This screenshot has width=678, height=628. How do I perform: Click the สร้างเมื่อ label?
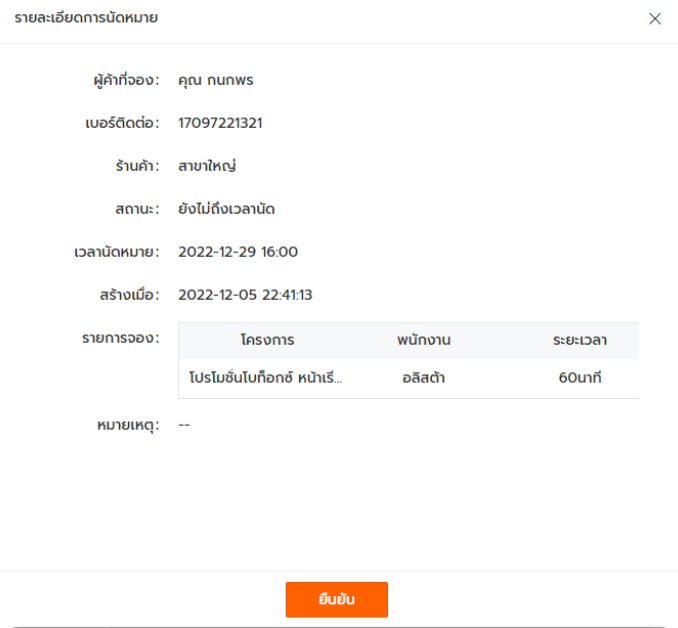[129, 295]
